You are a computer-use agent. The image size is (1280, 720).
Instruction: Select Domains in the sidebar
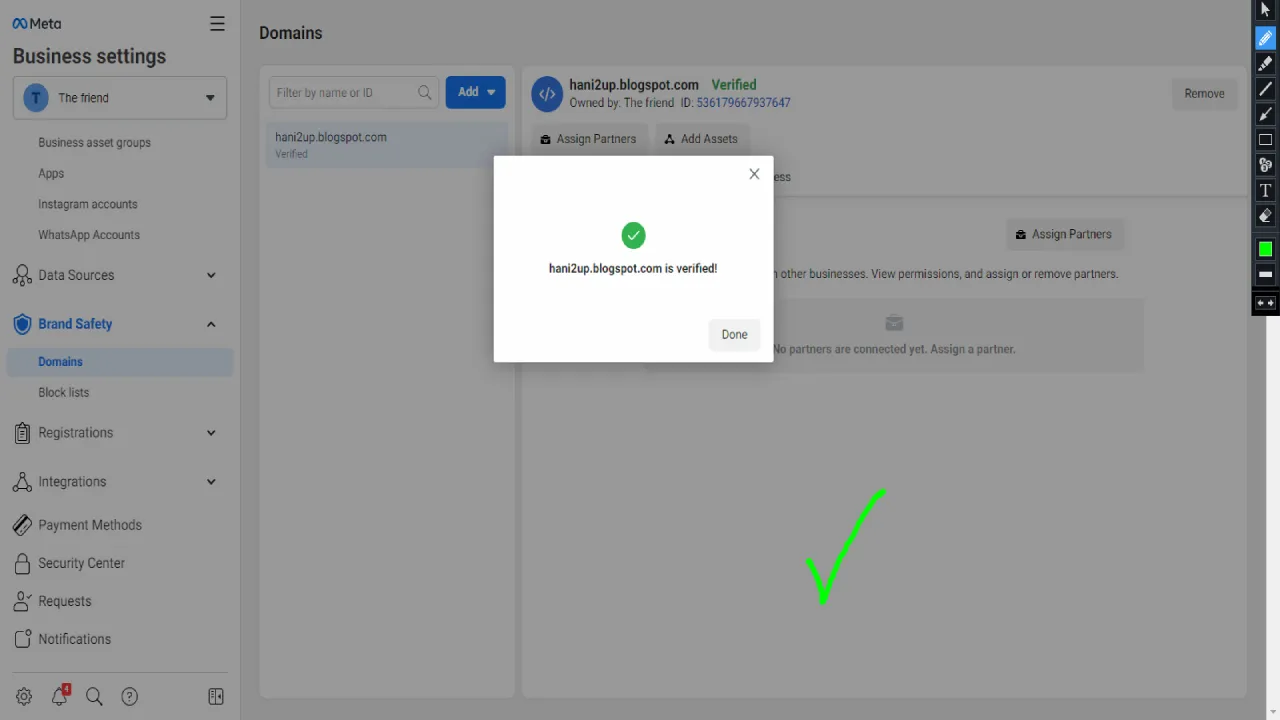click(x=120, y=362)
